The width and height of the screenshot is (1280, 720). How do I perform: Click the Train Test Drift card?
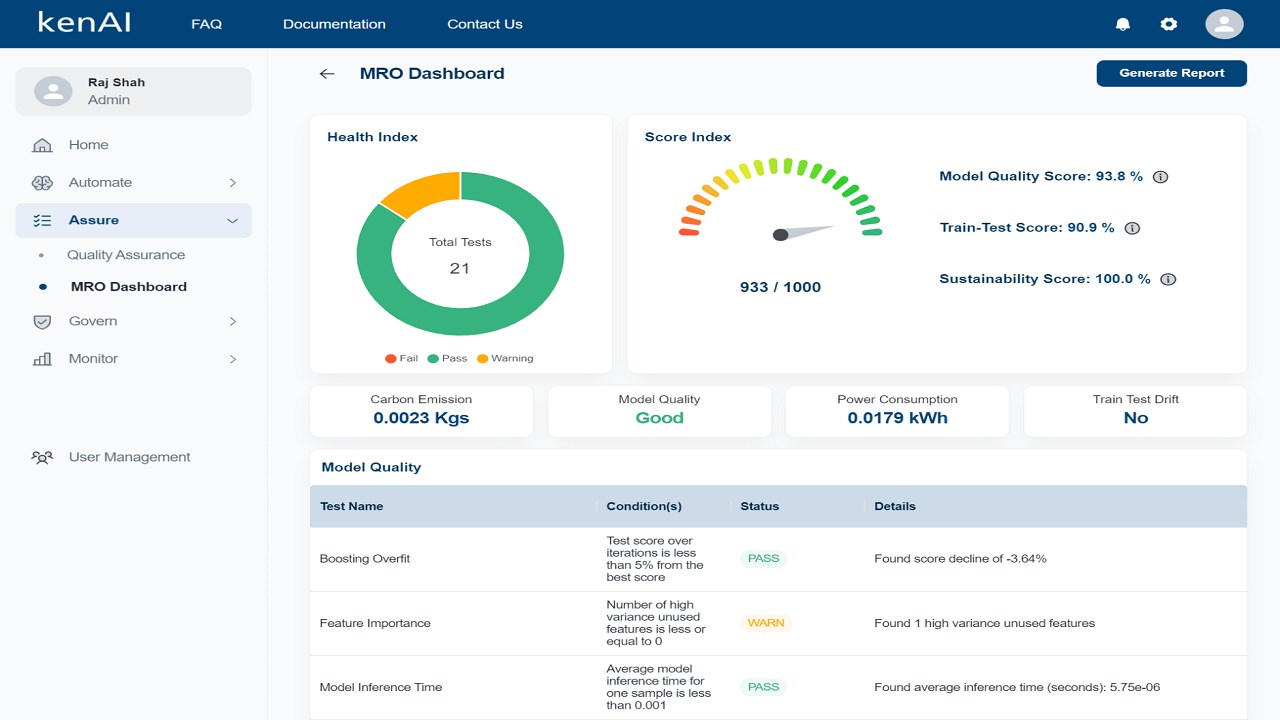tap(1136, 411)
